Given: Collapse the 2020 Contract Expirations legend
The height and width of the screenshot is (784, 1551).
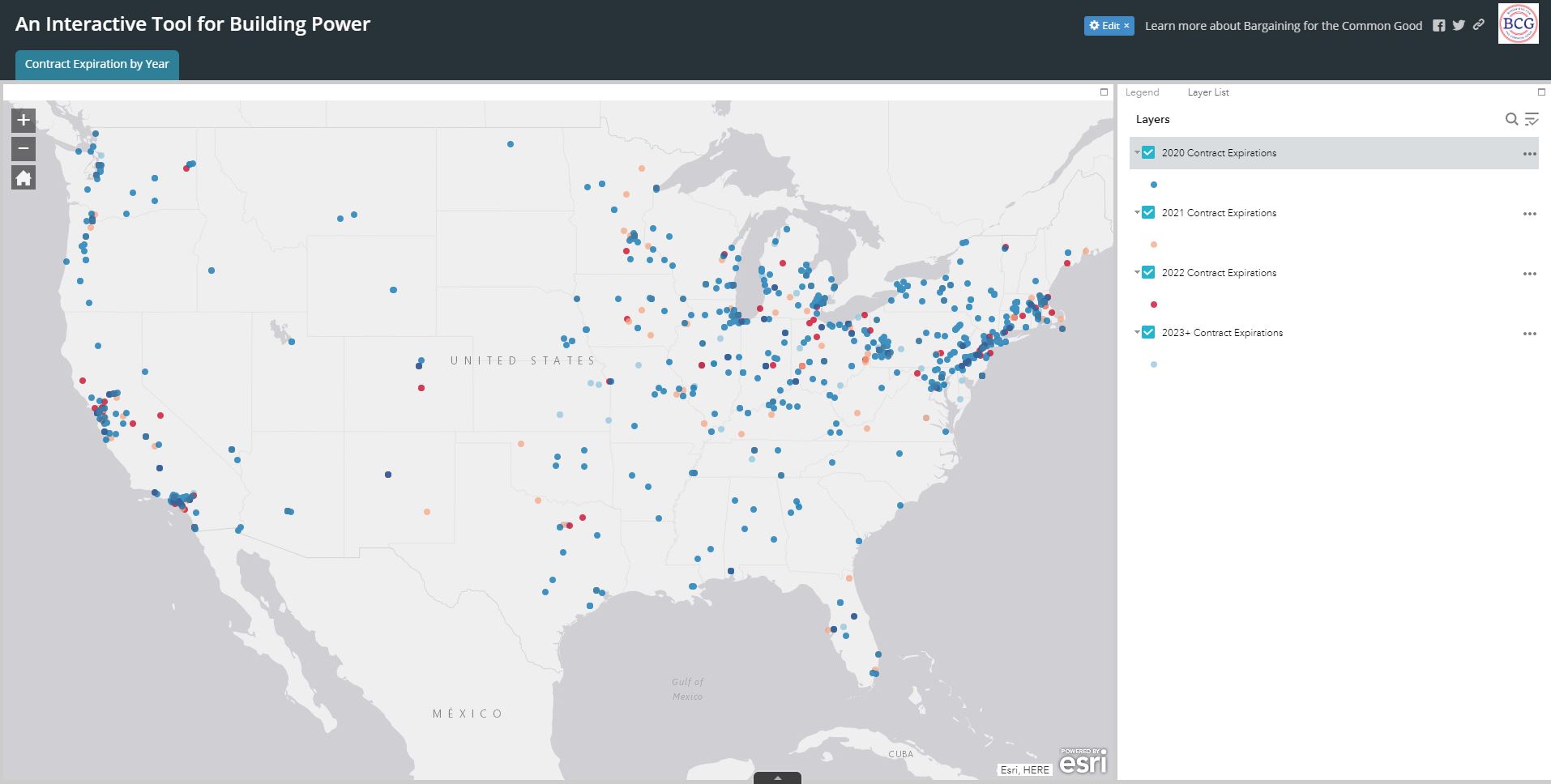Looking at the screenshot, I should tap(1137, 152).
